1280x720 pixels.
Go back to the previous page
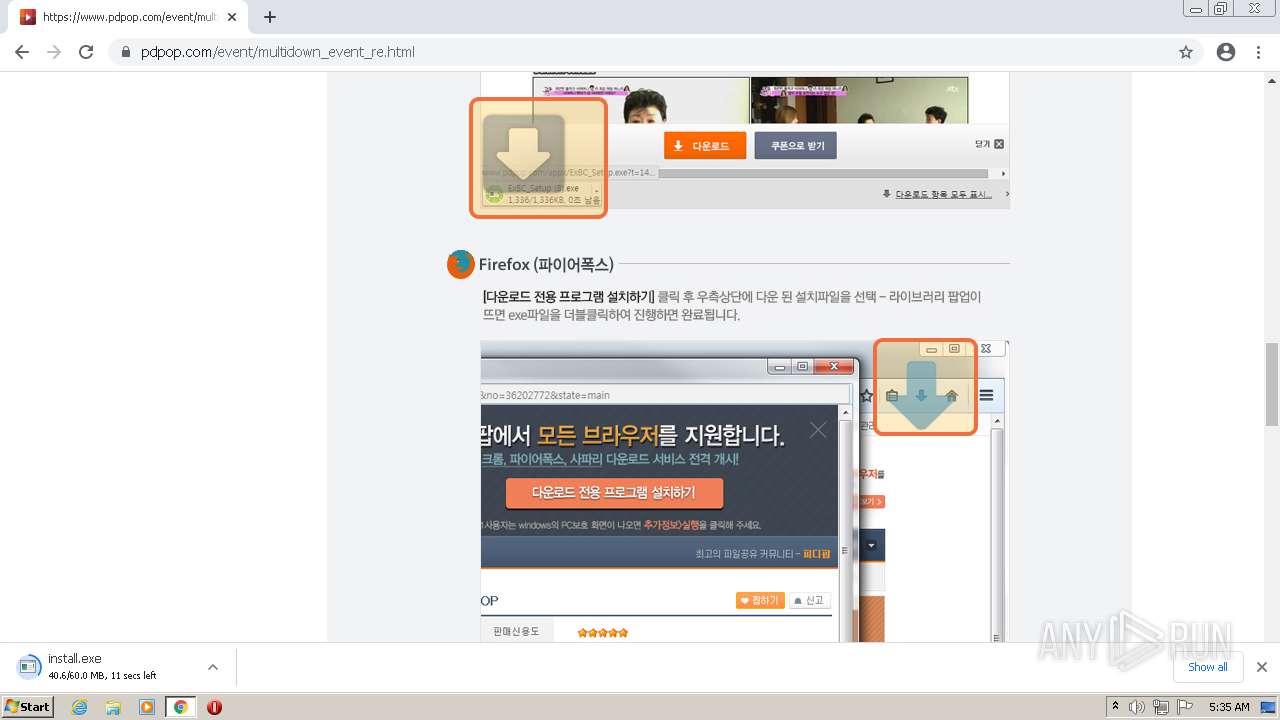(x=22, y=52)
